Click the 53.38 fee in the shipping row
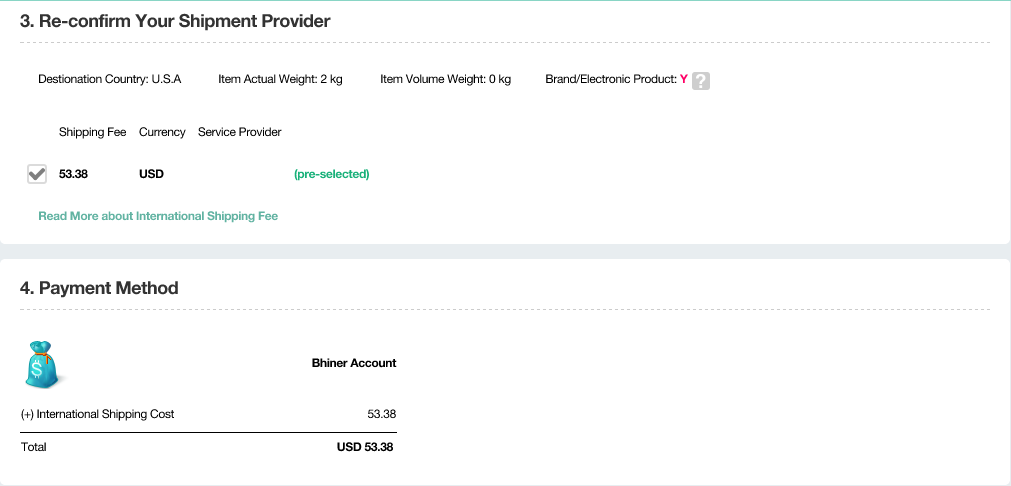This screenshot has width=1011, height=486. pos(73,174)
